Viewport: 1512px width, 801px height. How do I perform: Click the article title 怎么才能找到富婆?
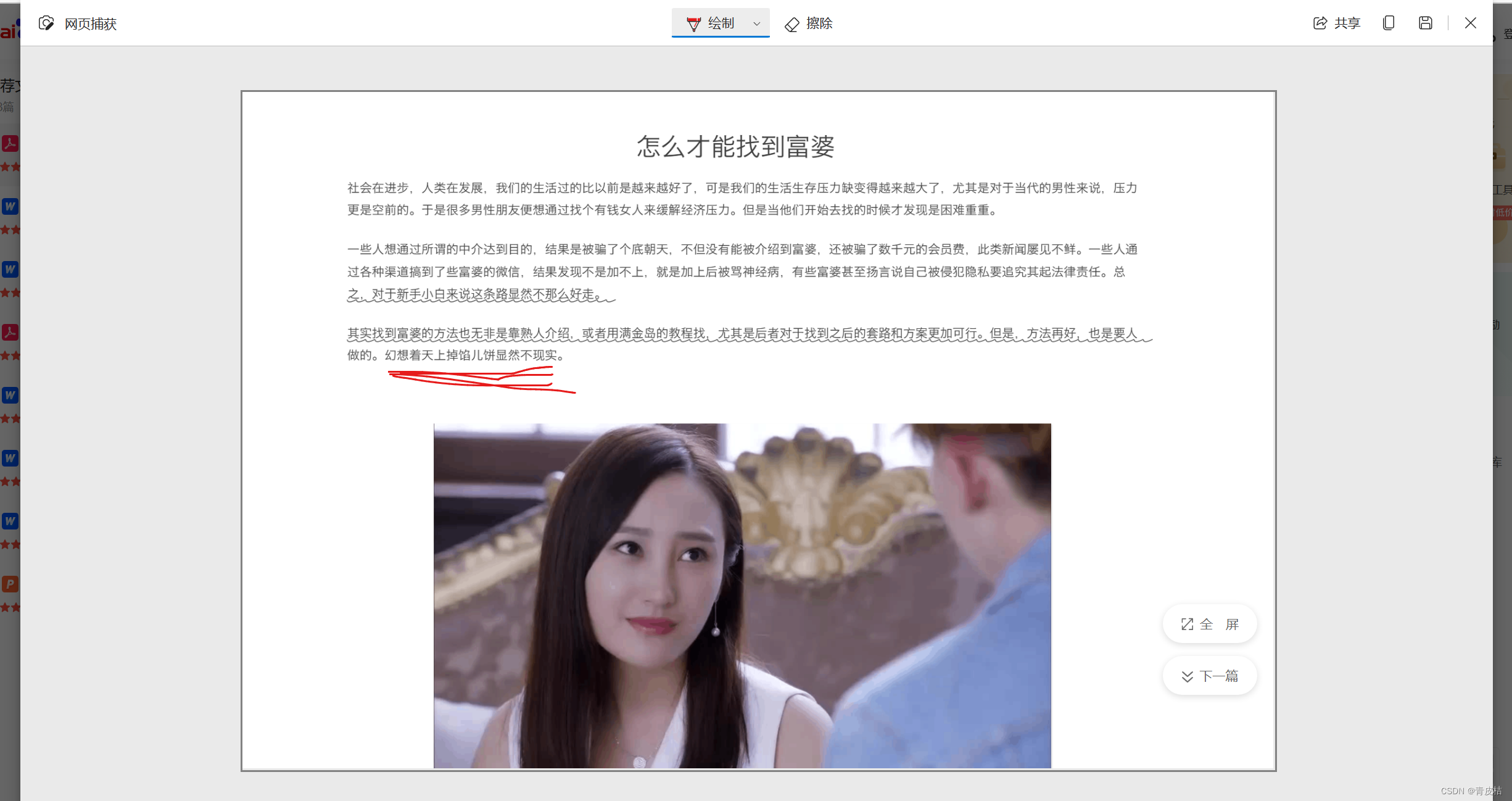(735, 146)
